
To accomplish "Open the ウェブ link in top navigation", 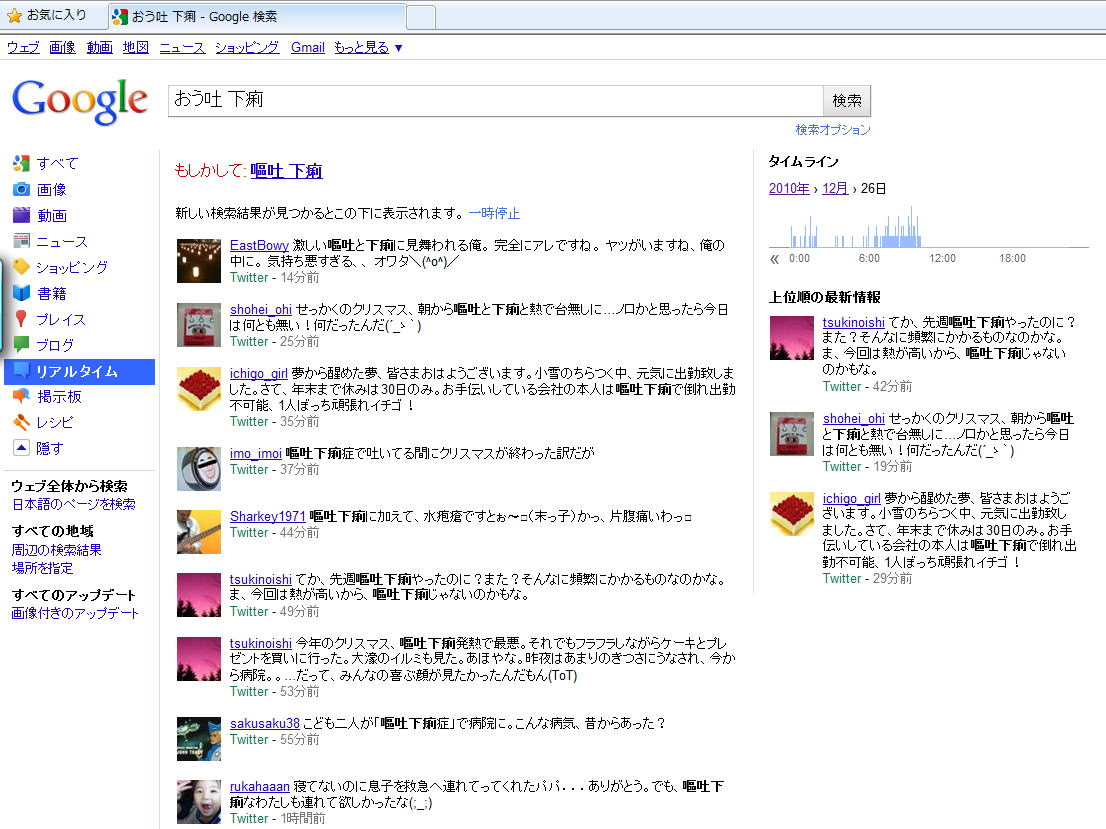I will (x=23, y=47).
